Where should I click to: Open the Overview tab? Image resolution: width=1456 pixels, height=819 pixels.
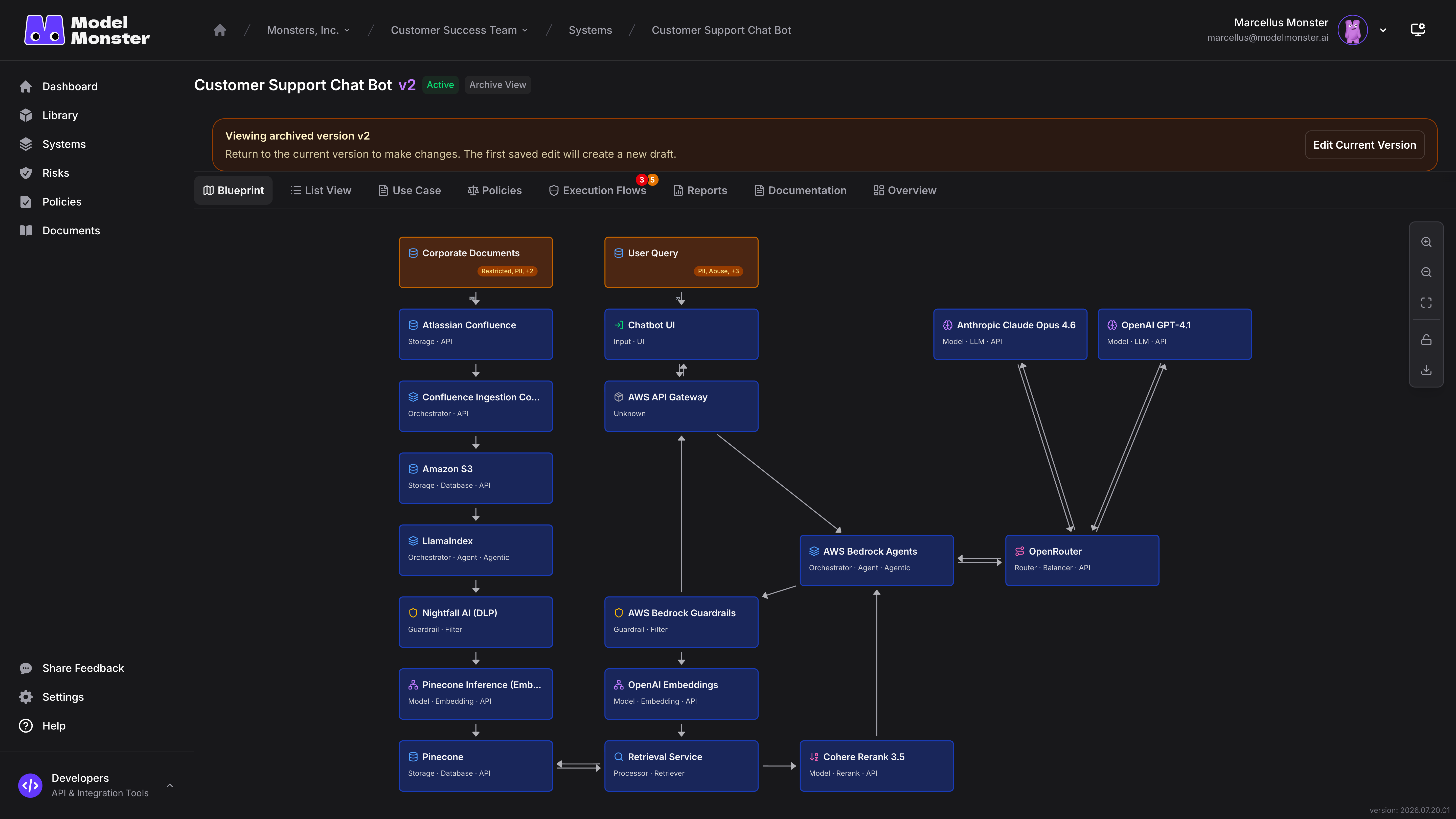pos(905,191)
